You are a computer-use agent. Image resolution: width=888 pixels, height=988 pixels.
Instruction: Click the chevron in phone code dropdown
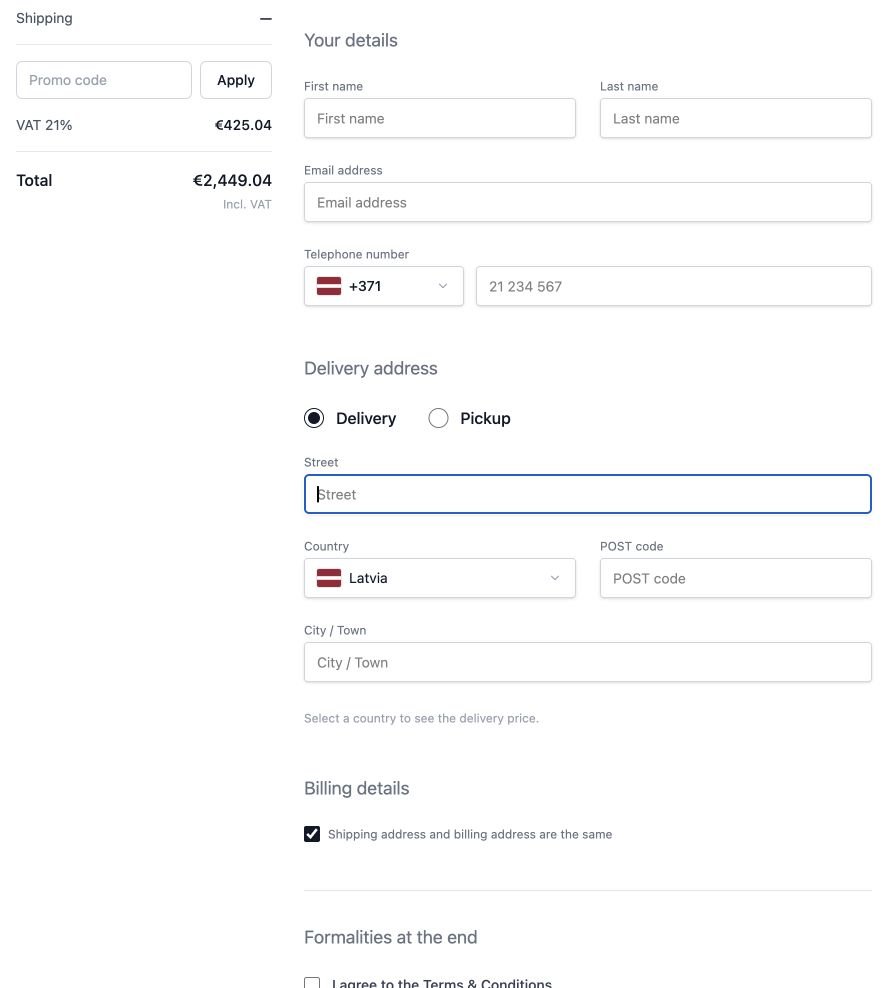[443, 286]
